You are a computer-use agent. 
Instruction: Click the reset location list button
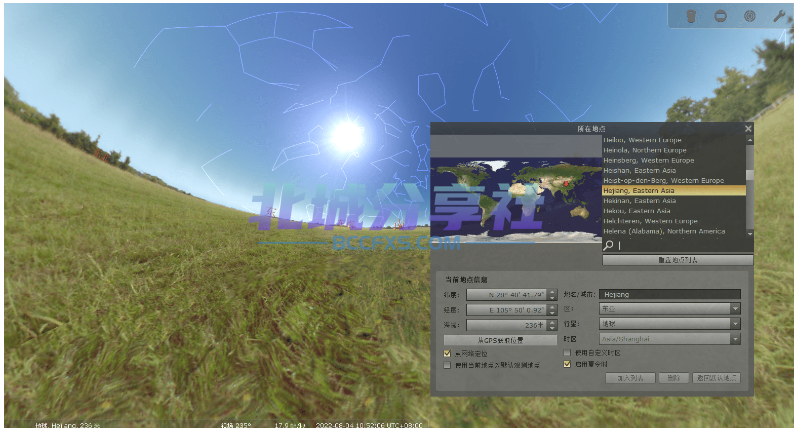[x=677, y=260]
